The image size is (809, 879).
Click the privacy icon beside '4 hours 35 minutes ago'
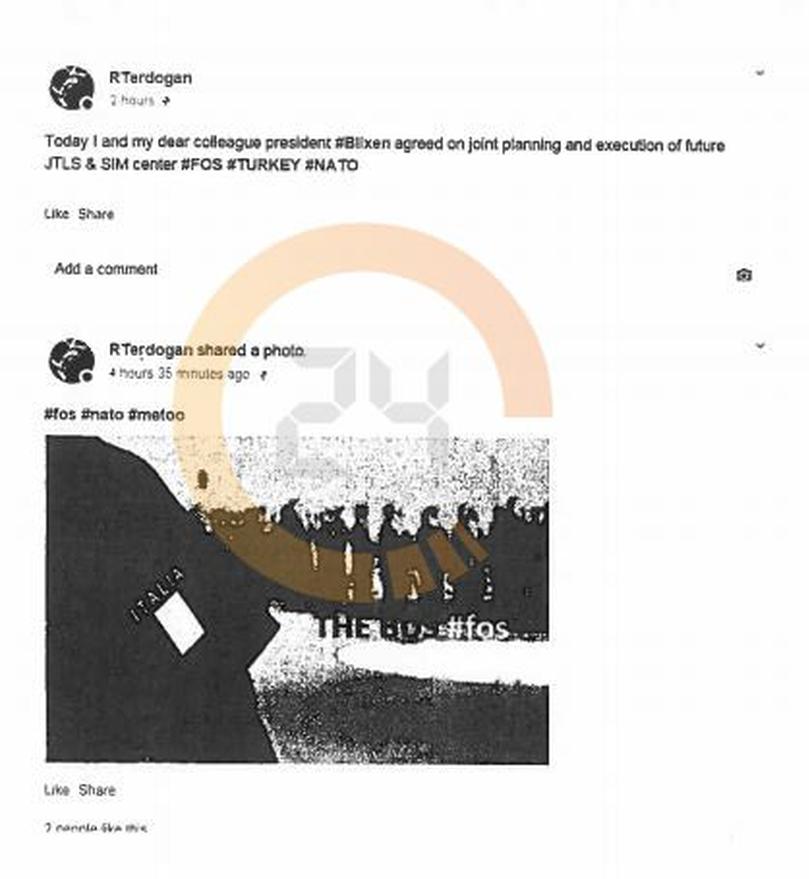263,375
